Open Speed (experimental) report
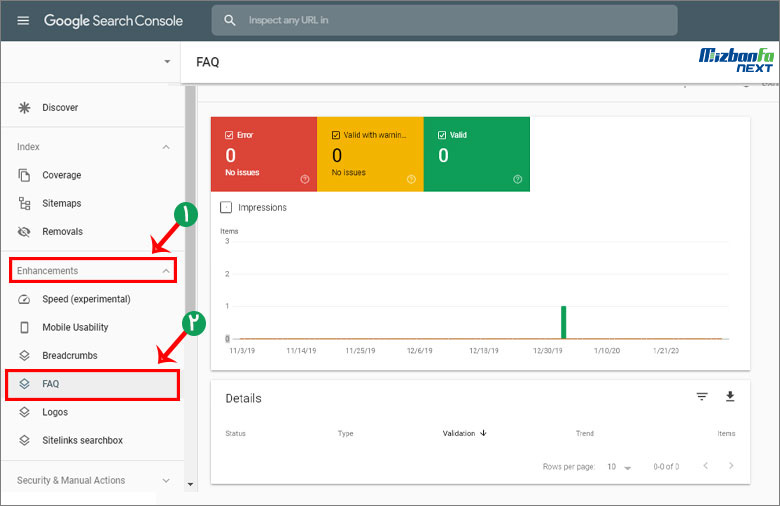This screenshot has height=506, width=780. pyautogui.click(x=86, y=299)
